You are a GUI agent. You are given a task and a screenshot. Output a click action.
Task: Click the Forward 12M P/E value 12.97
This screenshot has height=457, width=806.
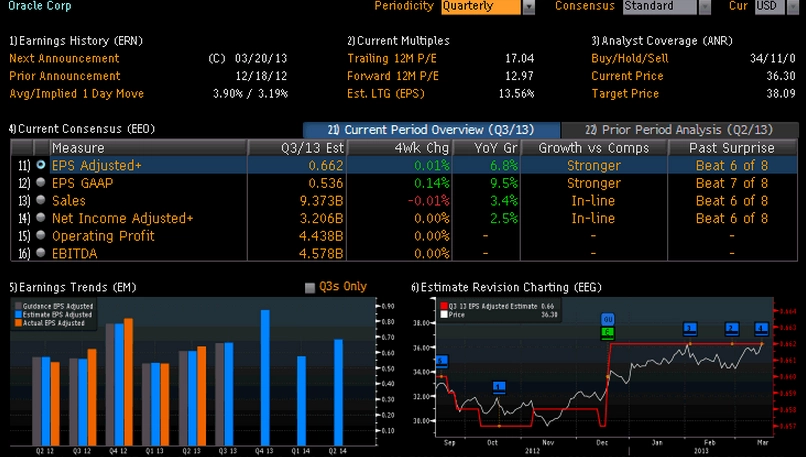pos(520,76)
